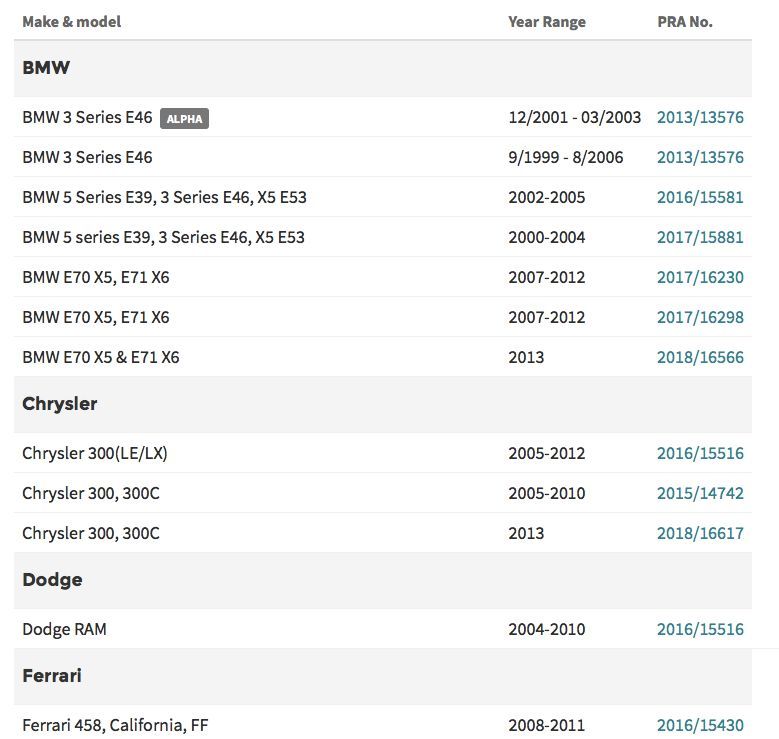The image size is (779, 739).
Task: Click the 'Year Range' column header
Action: [x=546, y=22]
